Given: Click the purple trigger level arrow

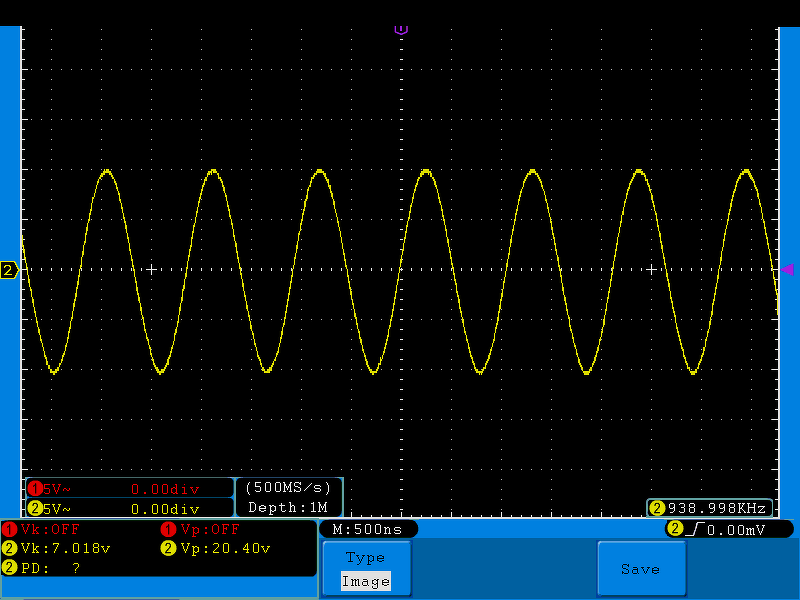Looking at the screenshot, I should [x=788, y=269].
